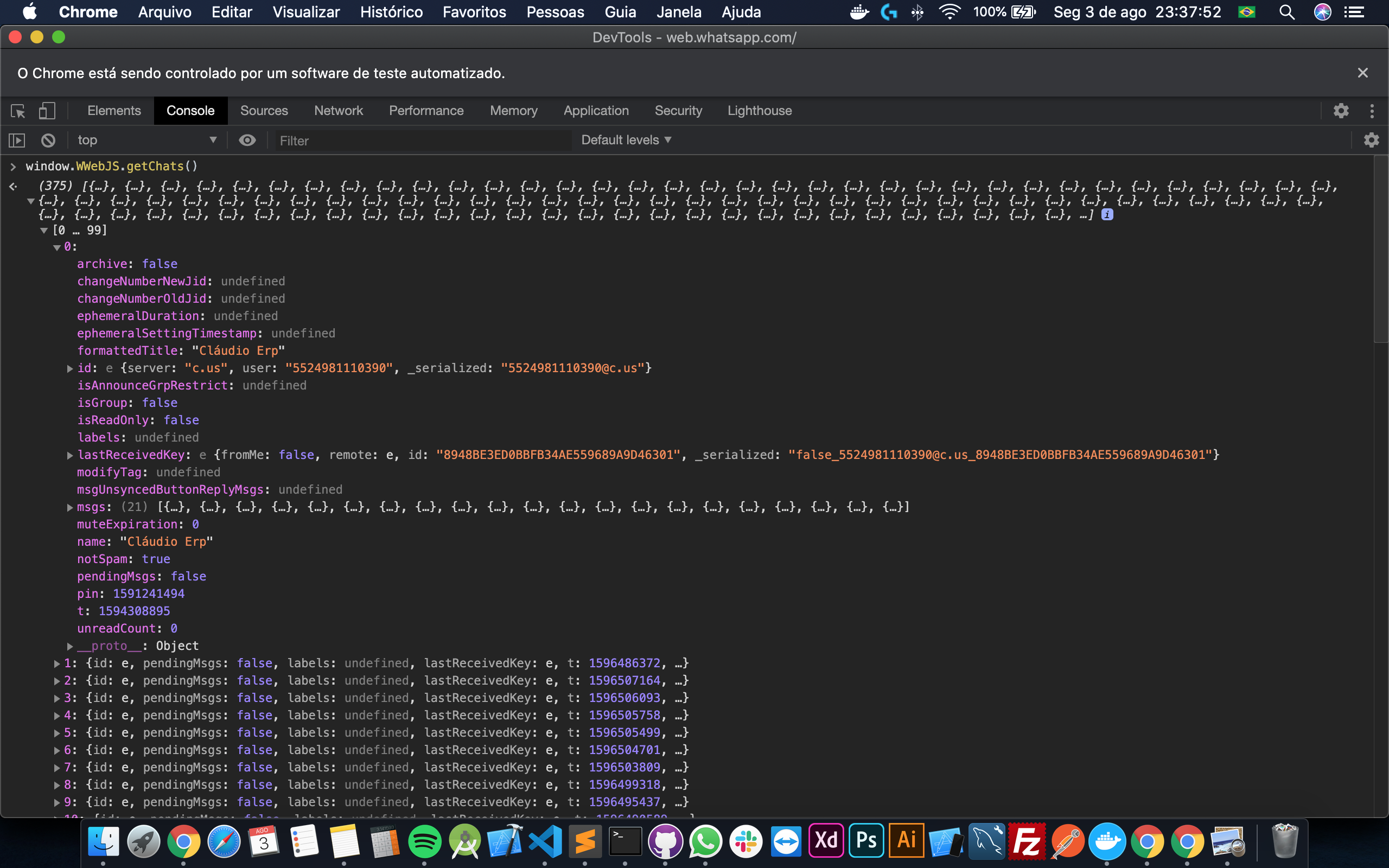Open the DevTools three-dot customize menu
1389x868 pixels.
1372,111
